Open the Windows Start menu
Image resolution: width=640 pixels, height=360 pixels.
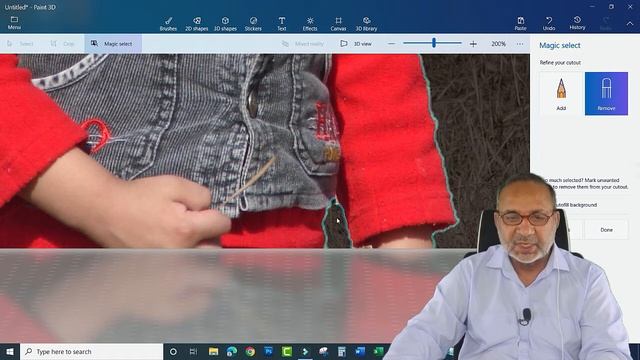[x=10, y=351]
